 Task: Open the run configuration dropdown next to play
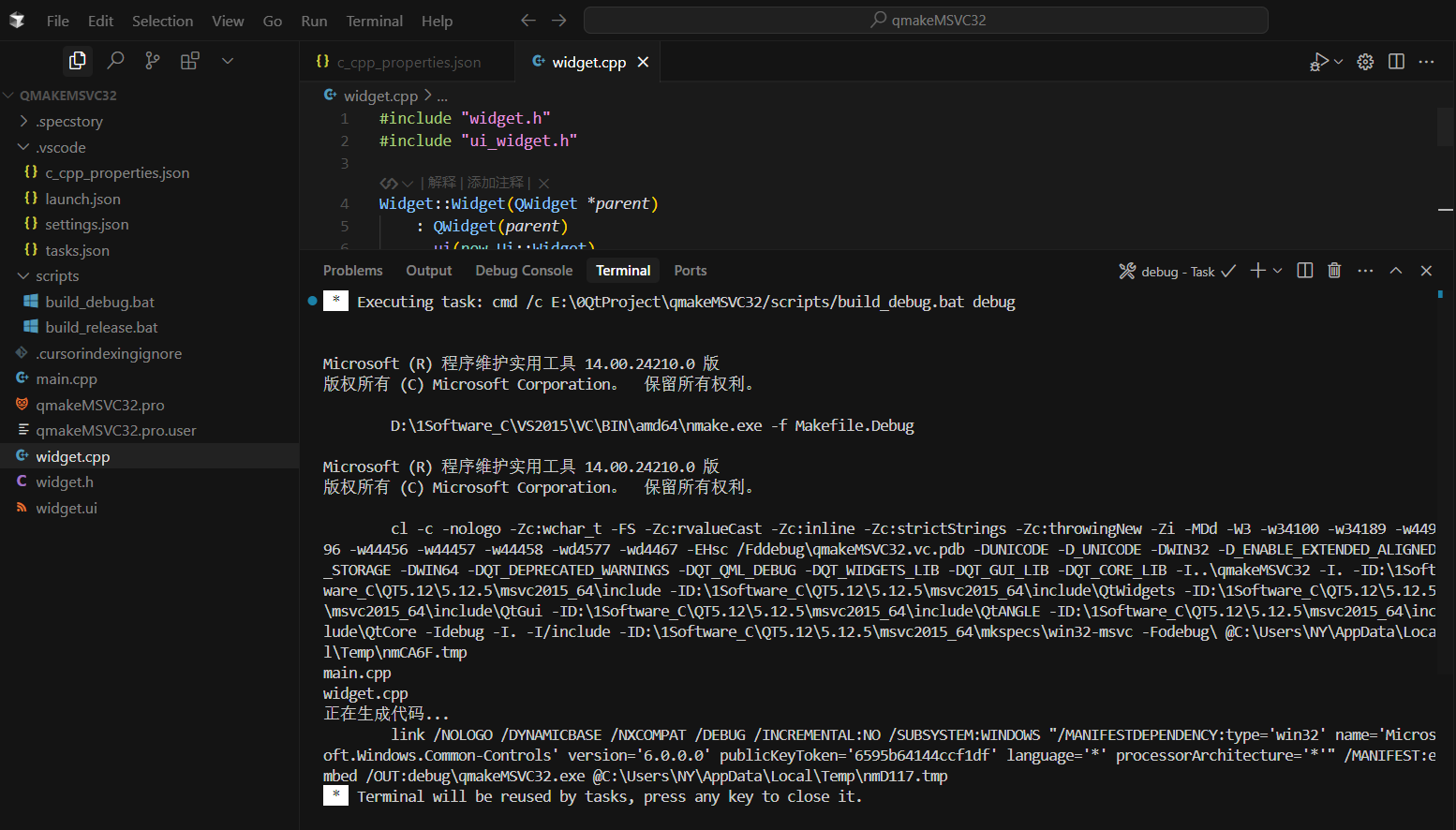pos(1339,61)
